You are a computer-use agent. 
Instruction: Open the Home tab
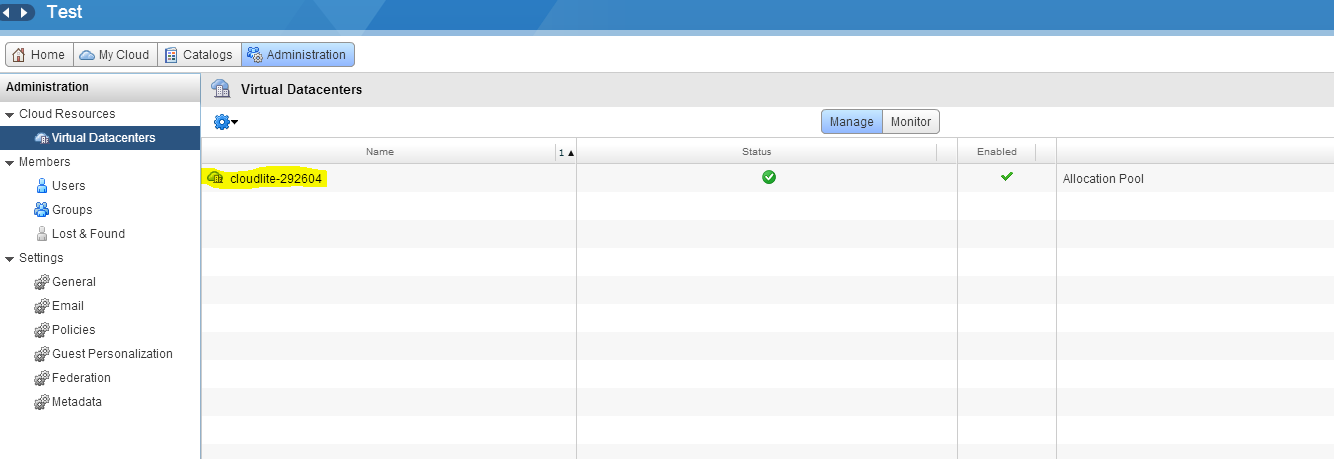coord(39,55)
